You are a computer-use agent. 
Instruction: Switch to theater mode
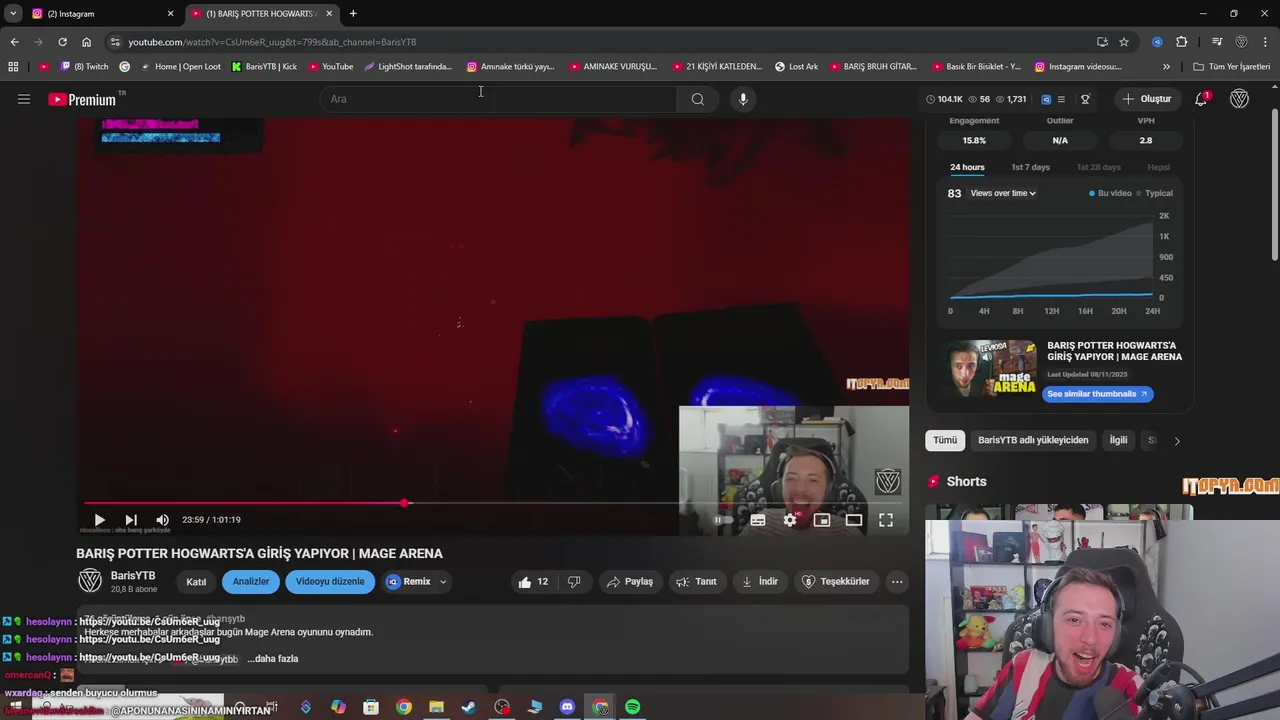(854, 520)
